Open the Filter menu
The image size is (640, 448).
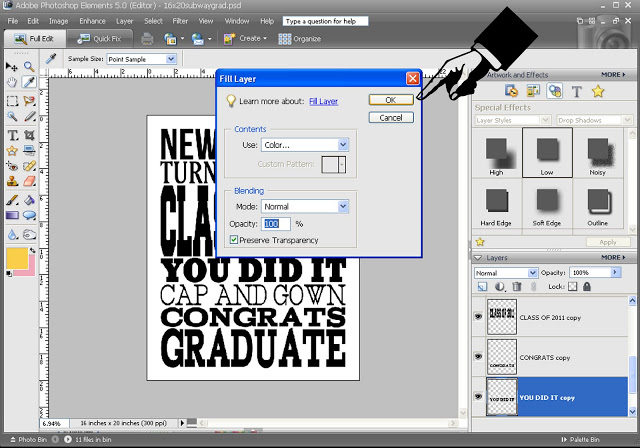180,21
